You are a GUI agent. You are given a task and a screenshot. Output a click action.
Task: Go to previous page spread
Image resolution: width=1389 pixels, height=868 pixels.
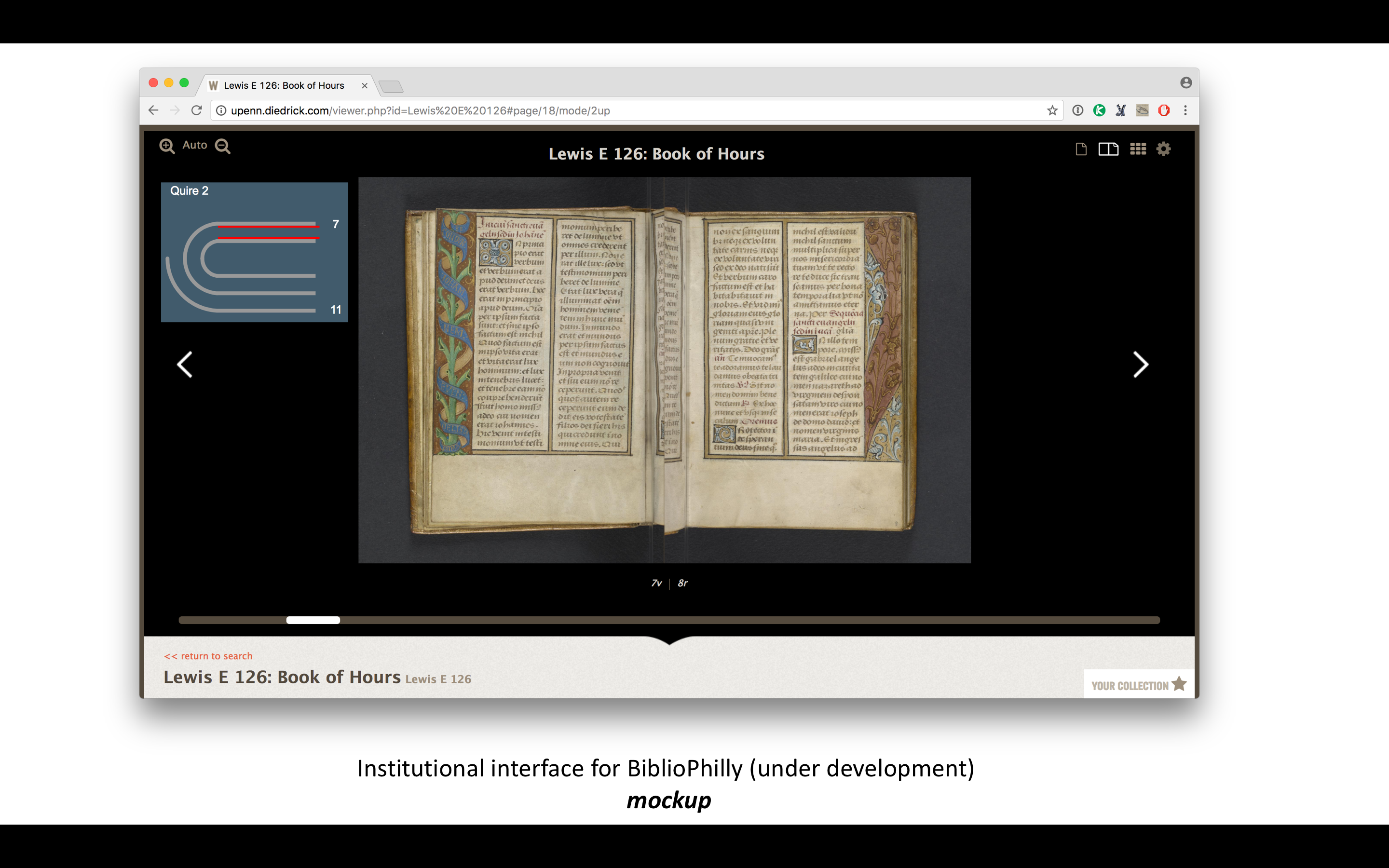184,365
